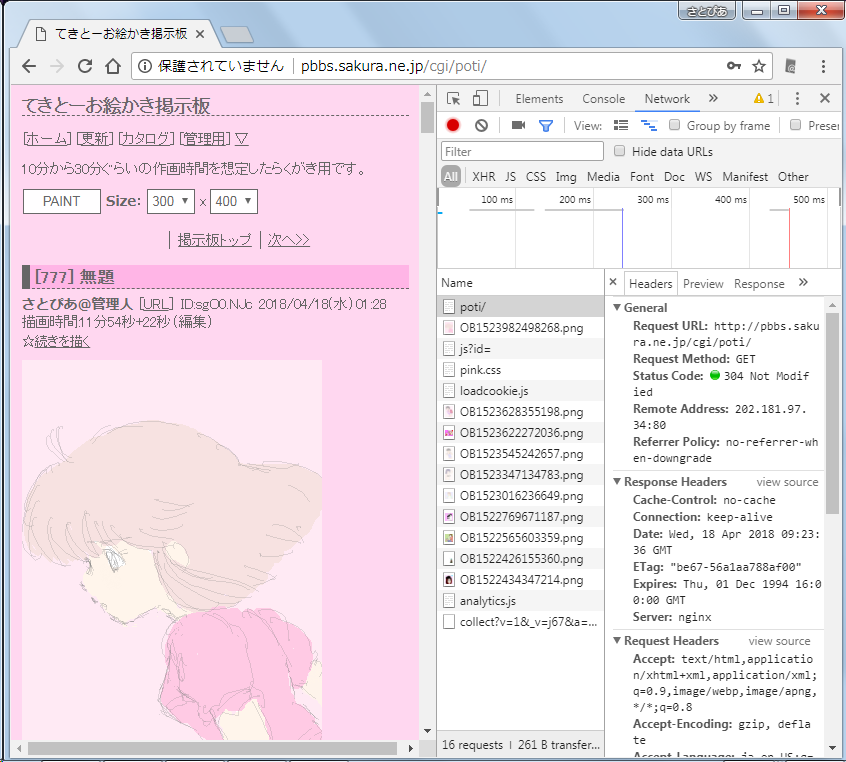Clear the network log
This screenshot has height=762, width=846.
[x=481, y=125]
